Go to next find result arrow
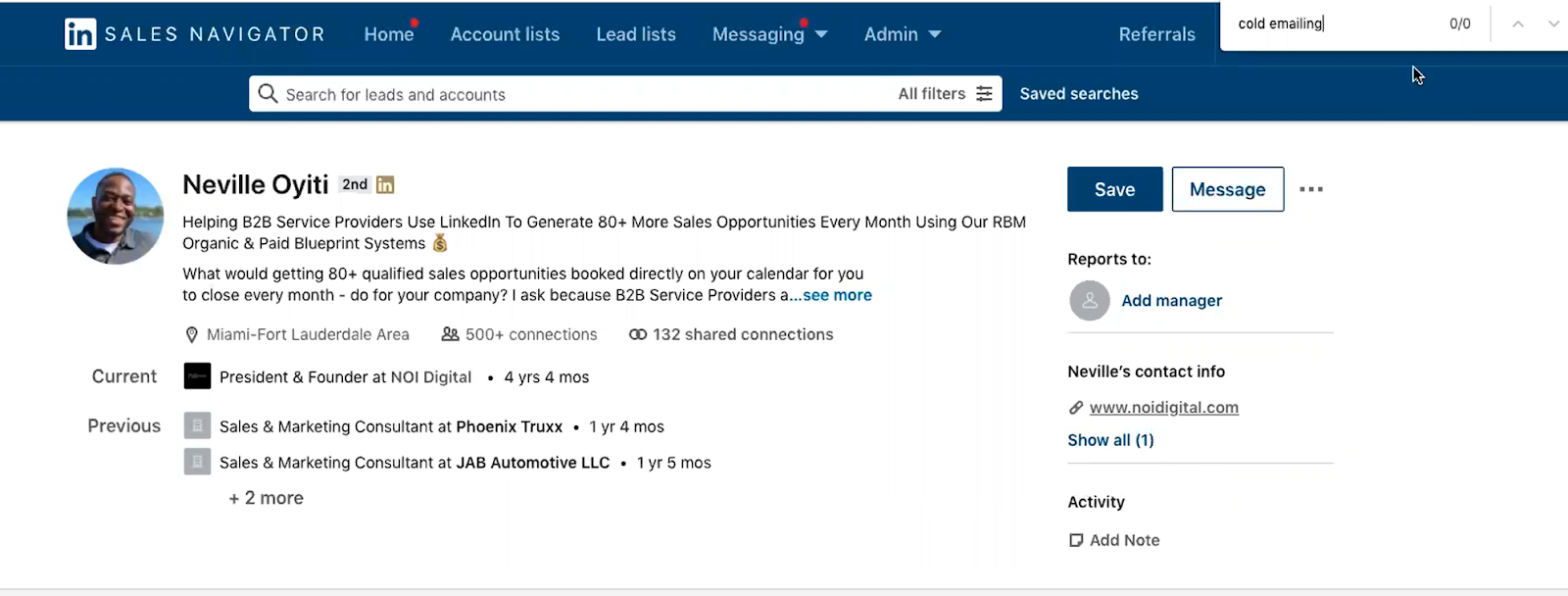The width and height of the screenshot is (1568, 596). [1553, 24]
